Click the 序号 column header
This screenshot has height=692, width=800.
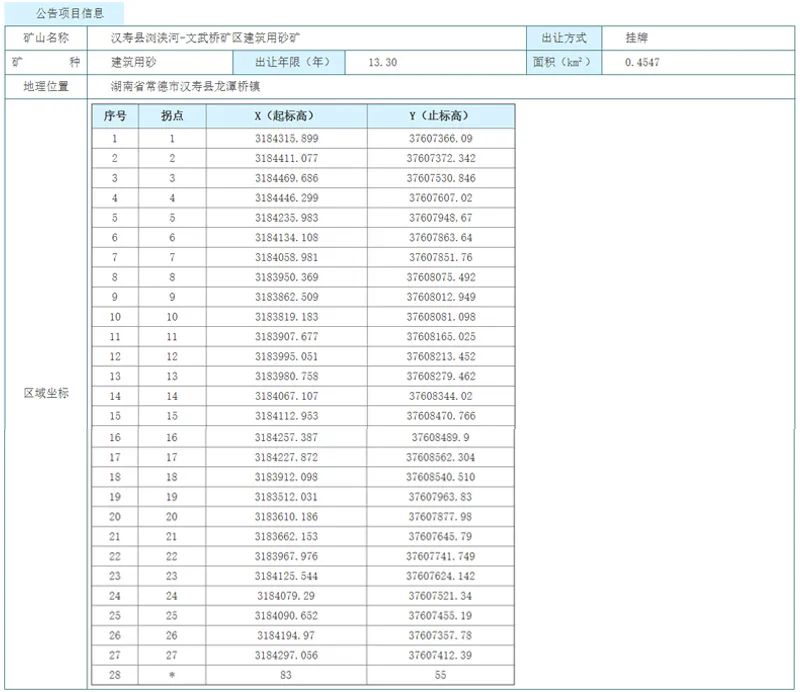click(x=114, y=115)
